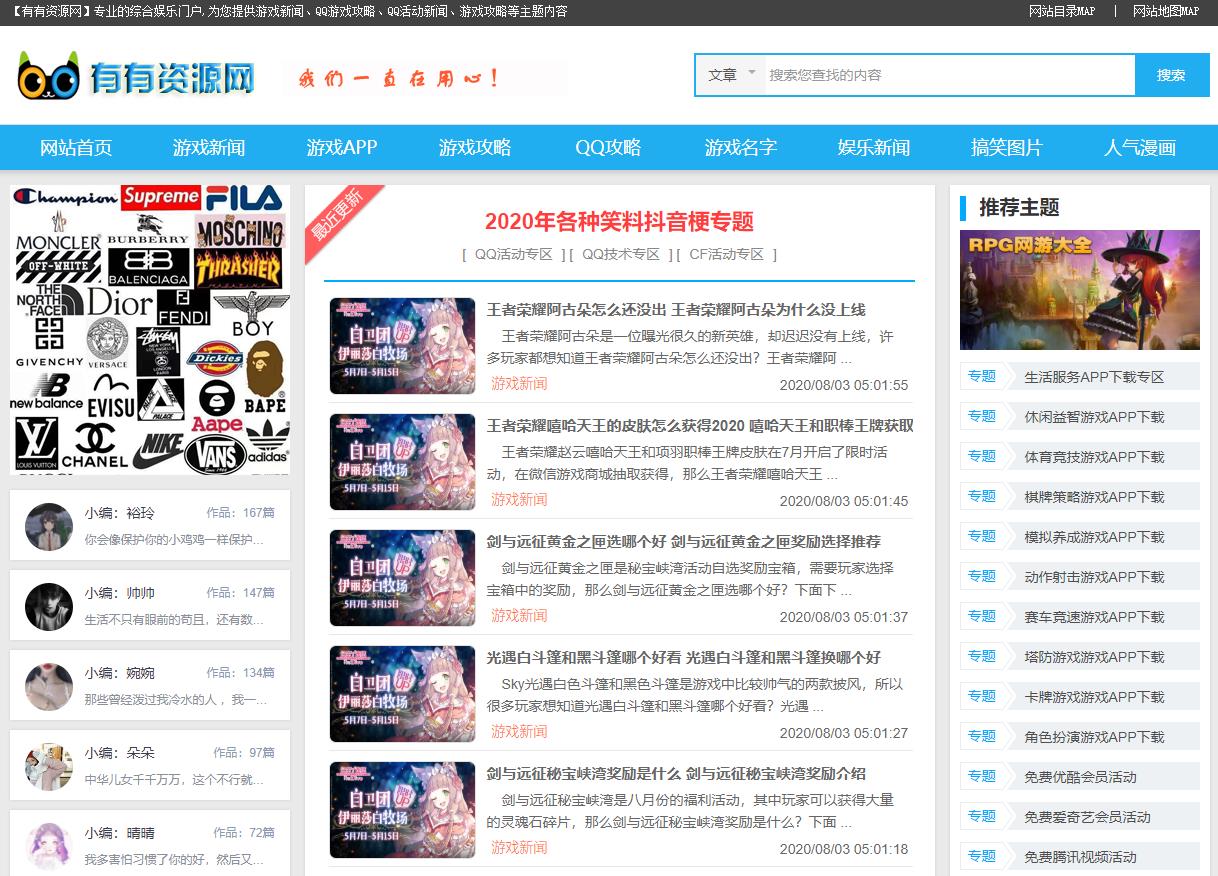Viewport: 1218px width, 876px height.
Task: Open the 游戏APP nav item
Action: point(342,148)
